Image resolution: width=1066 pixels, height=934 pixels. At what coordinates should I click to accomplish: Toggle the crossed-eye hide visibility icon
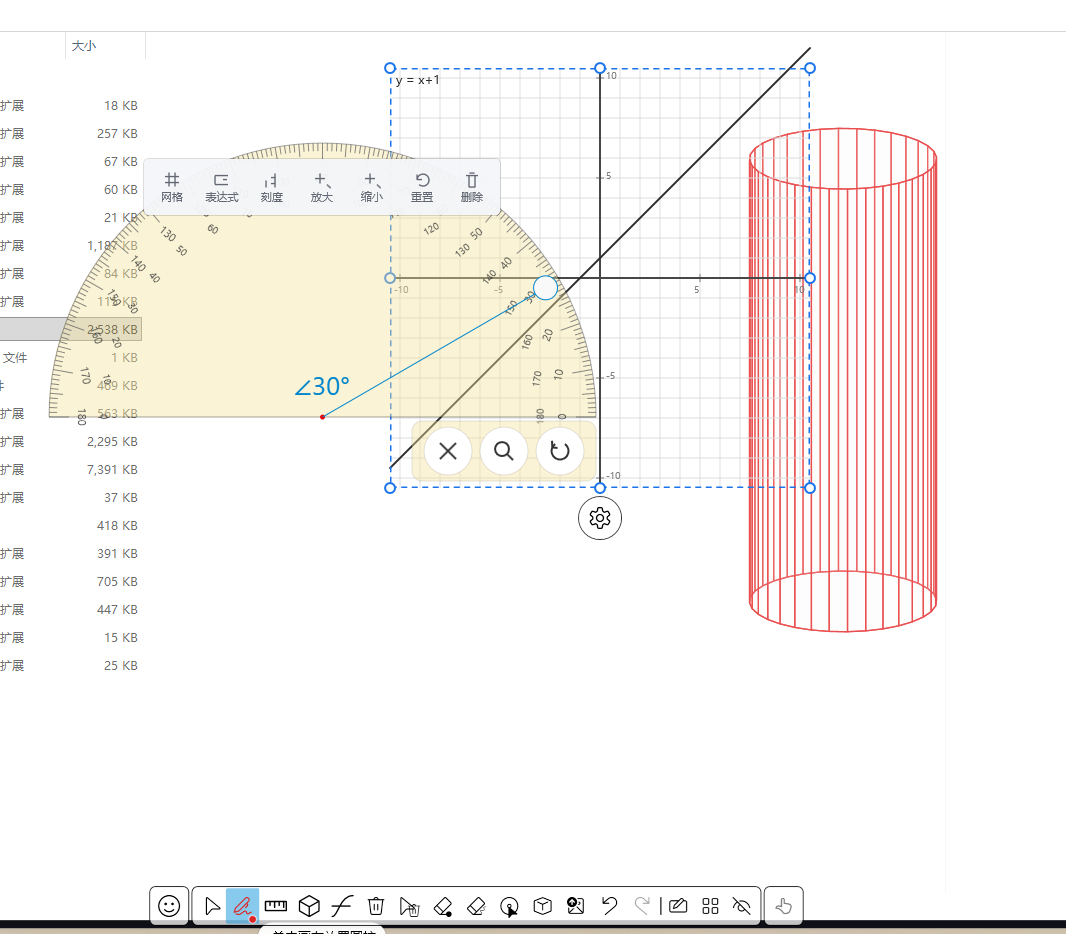pos(742,906)
